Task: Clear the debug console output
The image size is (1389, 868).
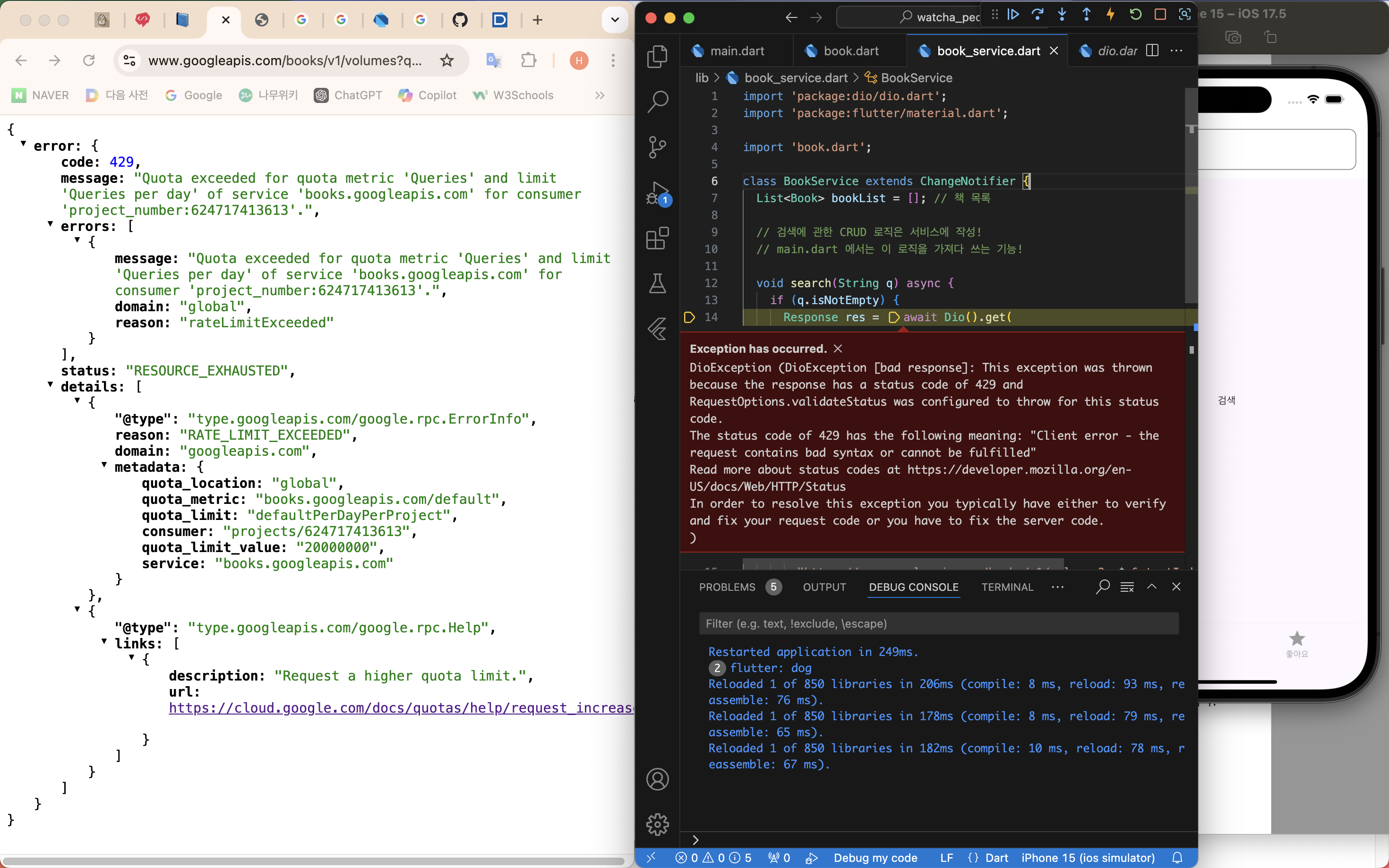Action: (1127, 587)
